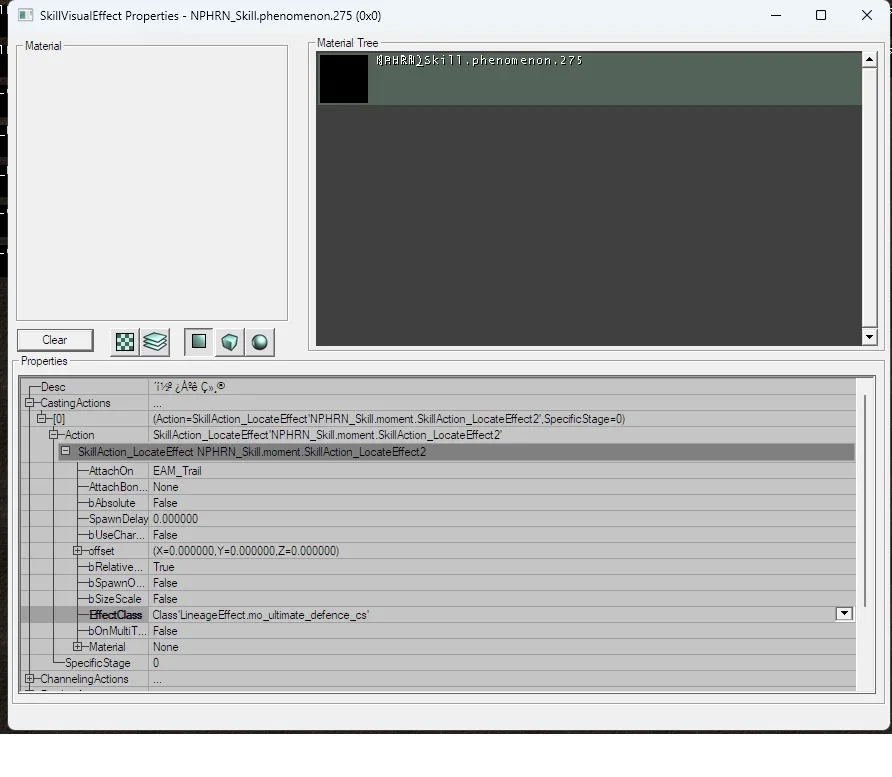This screenshot has width=892, height=777.
Task: Click the Clear button
Action: 55,340
